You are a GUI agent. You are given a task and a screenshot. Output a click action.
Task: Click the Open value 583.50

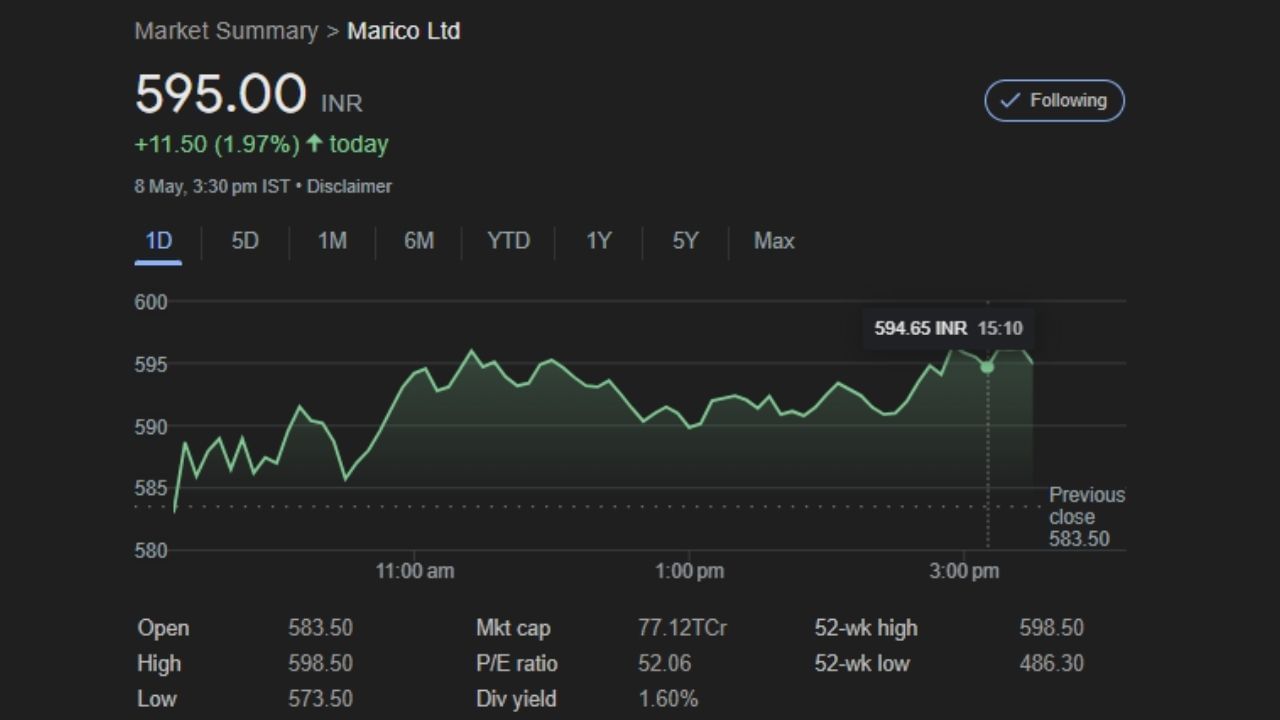coord(320,628)
